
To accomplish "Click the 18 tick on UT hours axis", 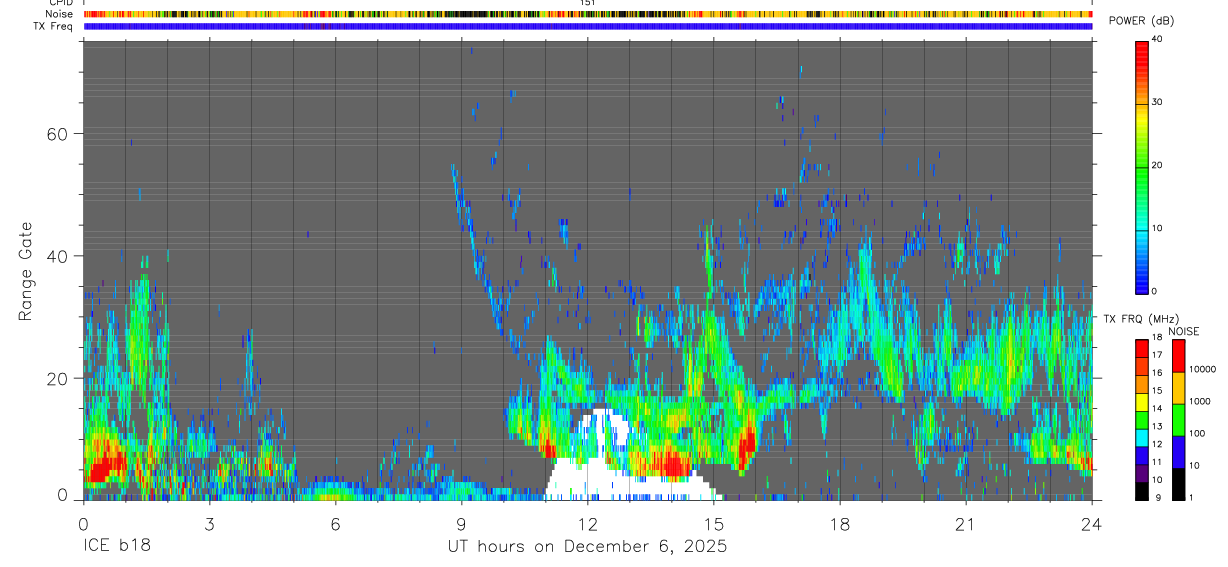I will [x=840, y=524].
